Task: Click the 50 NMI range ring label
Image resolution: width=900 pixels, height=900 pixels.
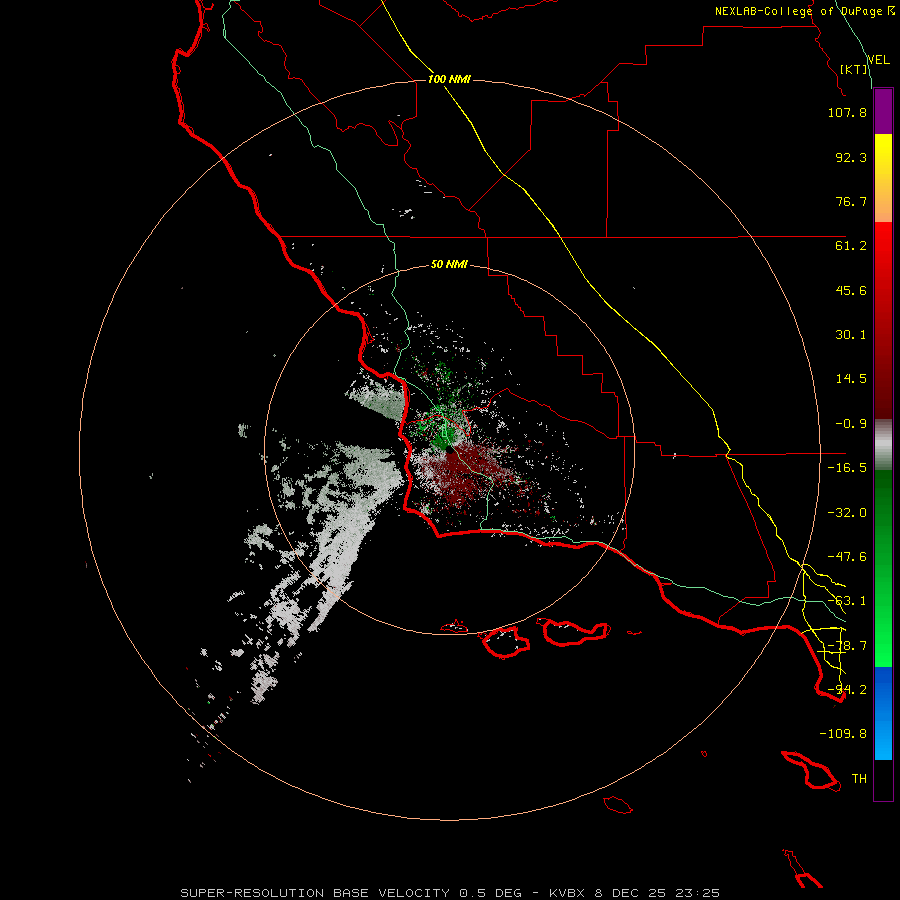Action: [x=449, y=265]
